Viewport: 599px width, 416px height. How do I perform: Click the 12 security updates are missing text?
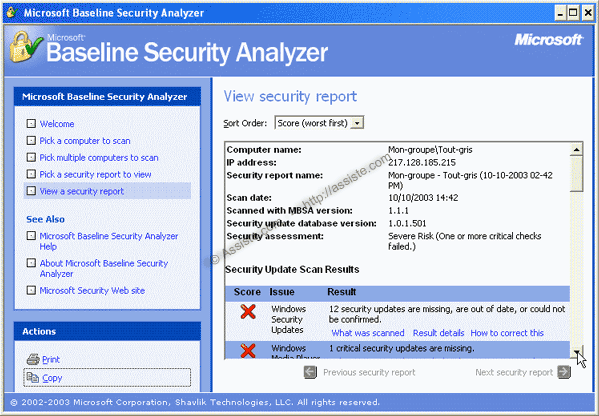[447, 314]
